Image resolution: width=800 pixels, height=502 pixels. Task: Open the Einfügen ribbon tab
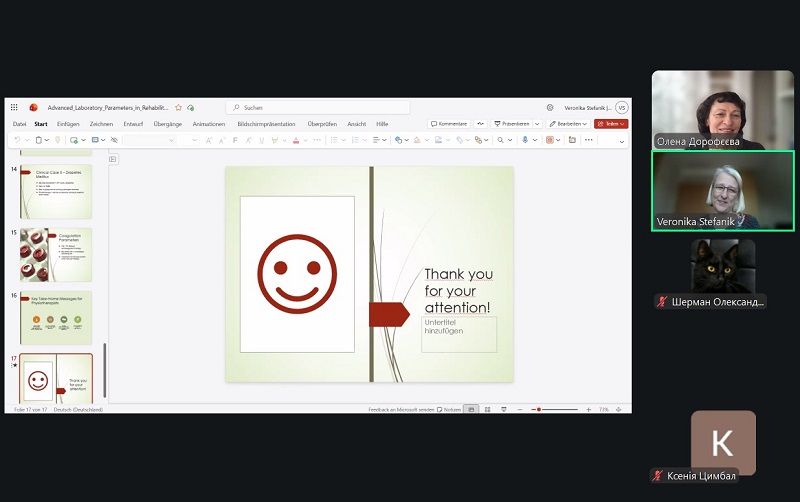[68, 124]
